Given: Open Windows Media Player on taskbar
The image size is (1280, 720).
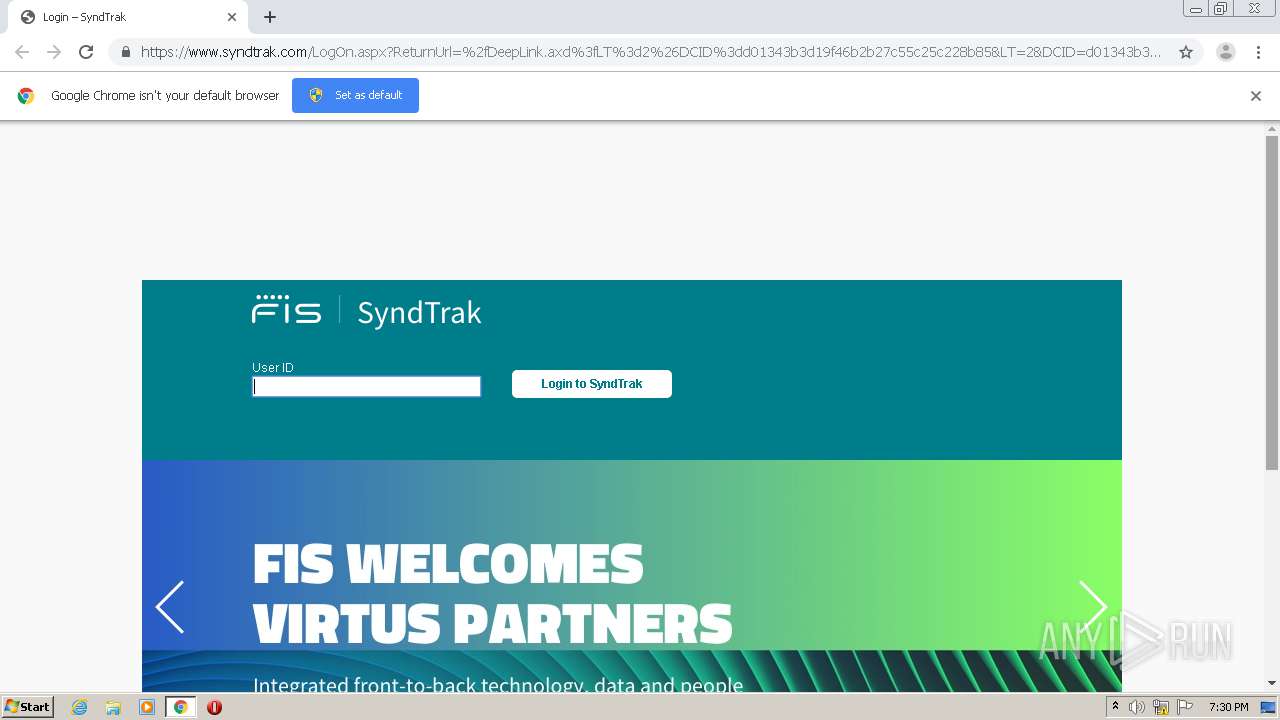Looking at the screenshot, I should pos(147,707).
